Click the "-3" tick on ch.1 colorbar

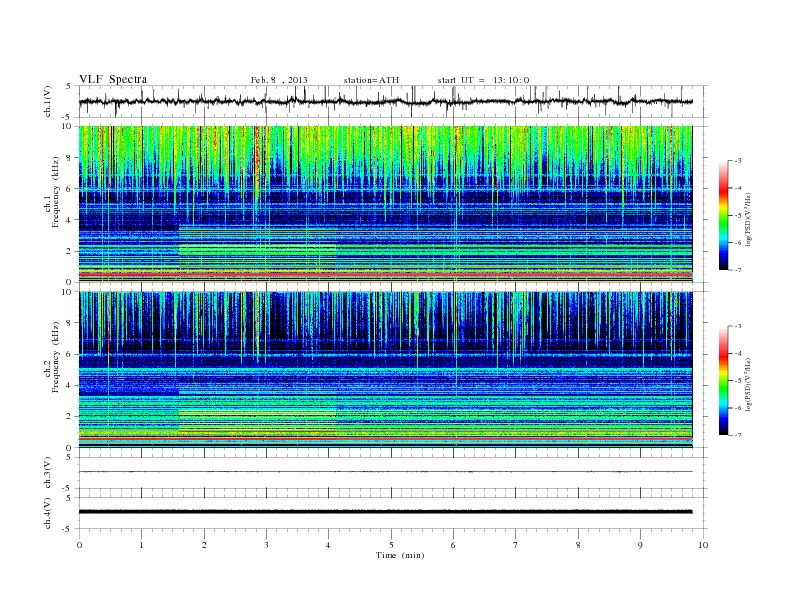click(x=738, y=161)
